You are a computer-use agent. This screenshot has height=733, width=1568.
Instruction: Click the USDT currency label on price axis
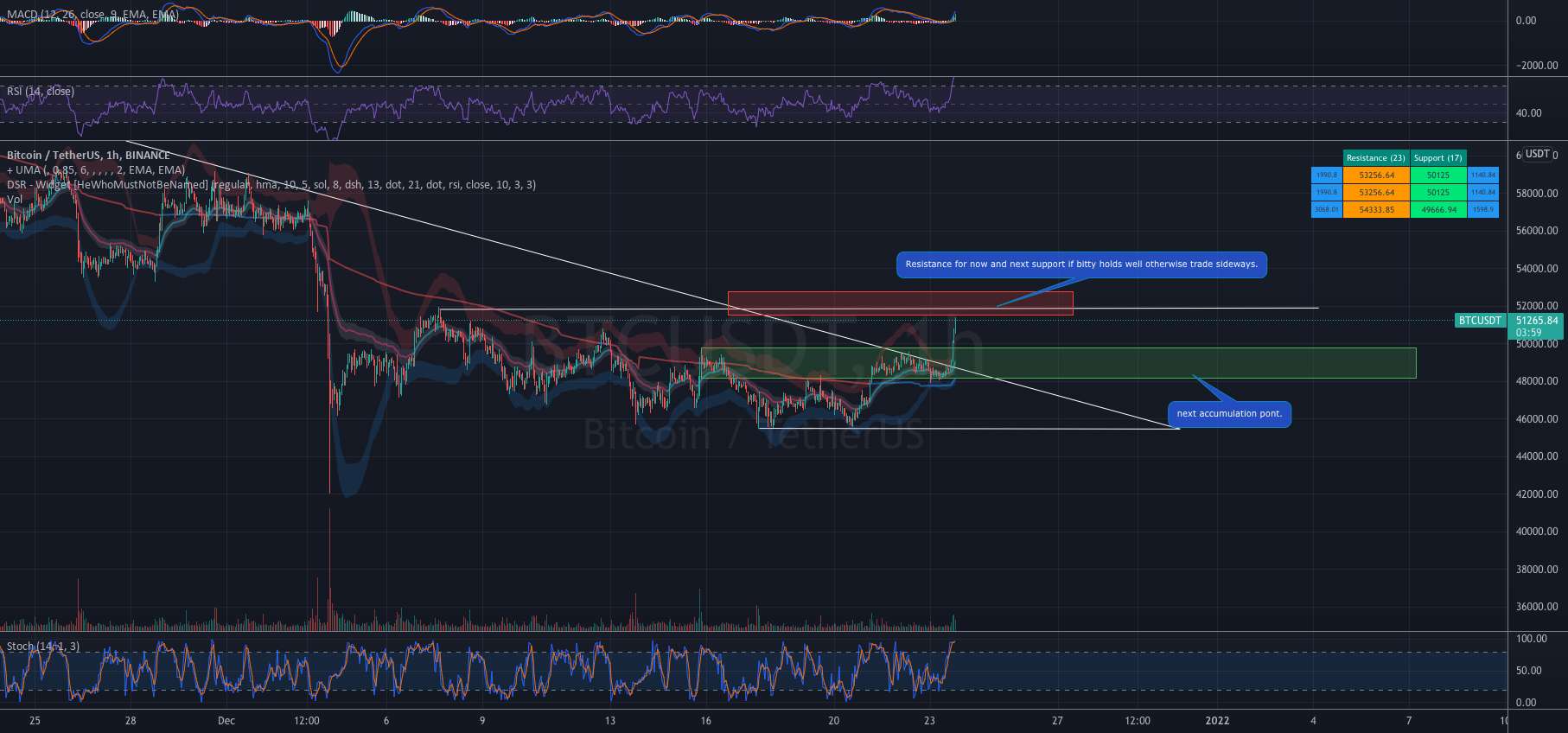click(x=1537, y=154)
